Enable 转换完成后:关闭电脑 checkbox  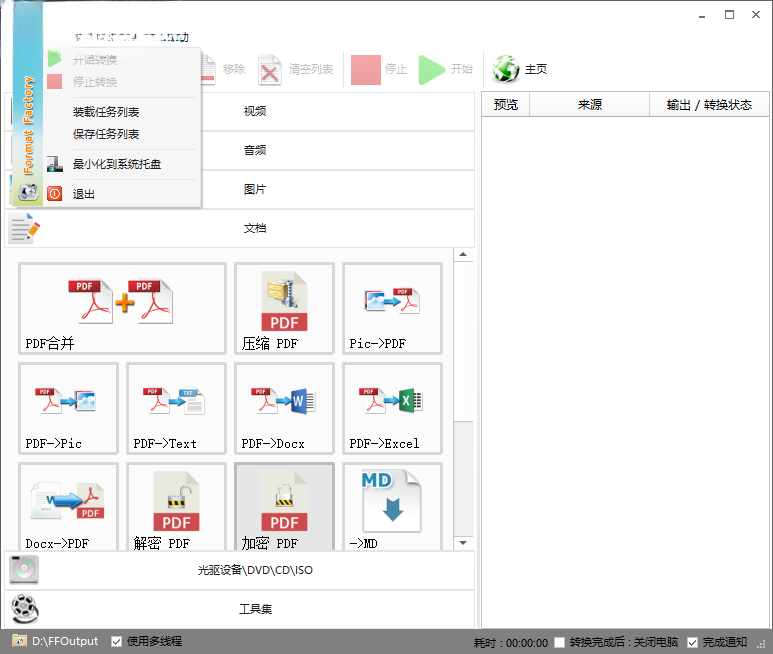[560, 642]
